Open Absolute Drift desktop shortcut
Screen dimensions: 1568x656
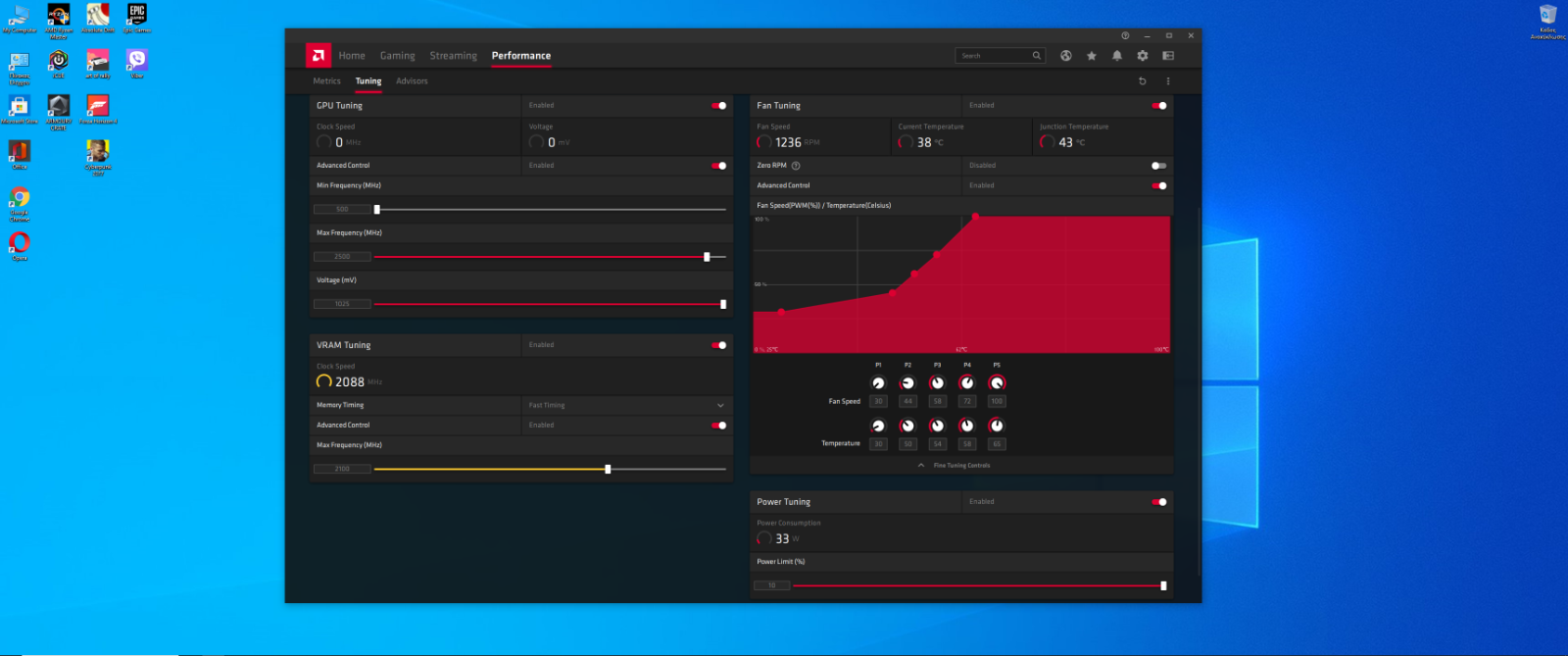[98, 18]
